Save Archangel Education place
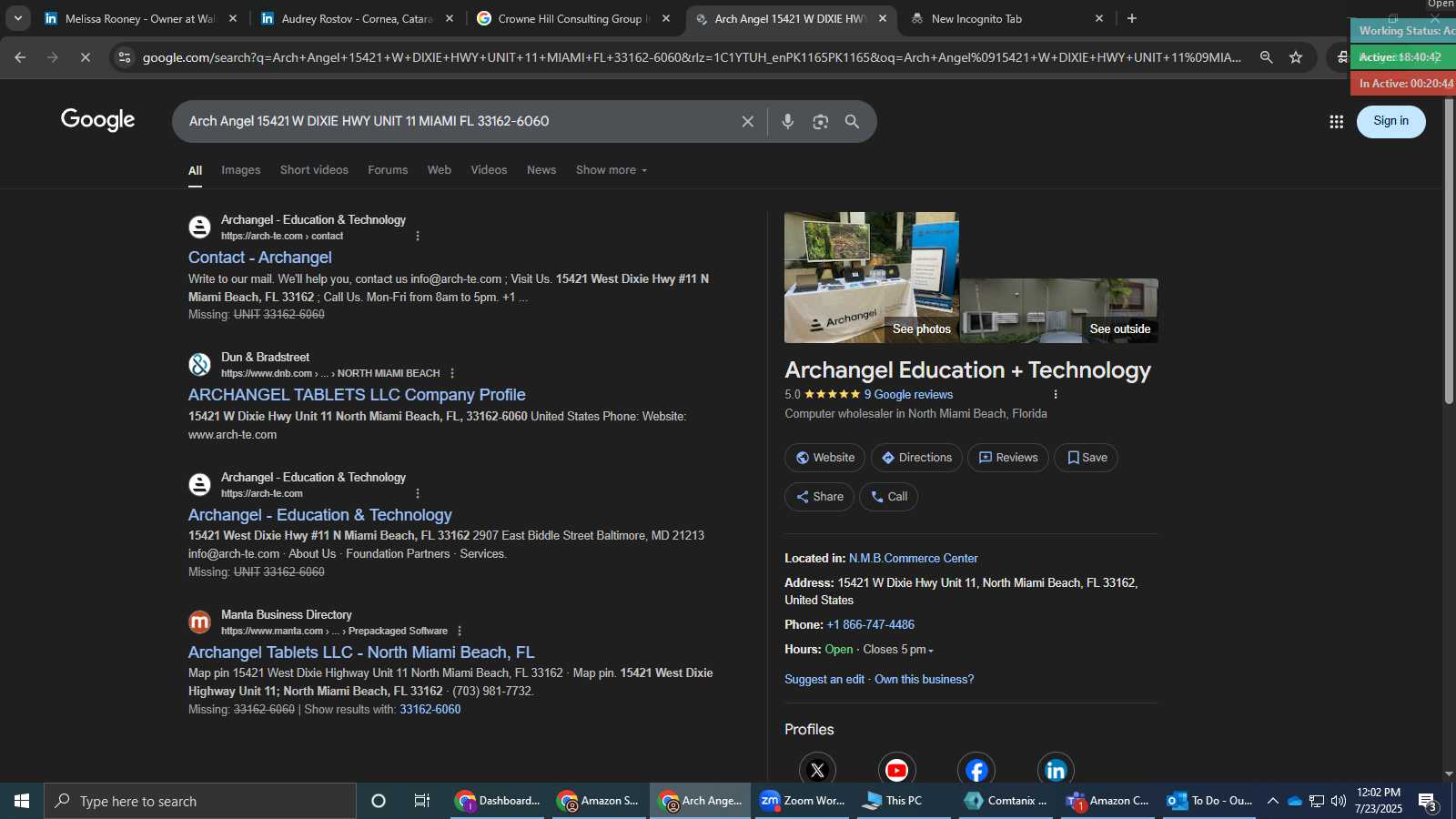Viewport: 1456px width, 819px height. coord(1087,458)
